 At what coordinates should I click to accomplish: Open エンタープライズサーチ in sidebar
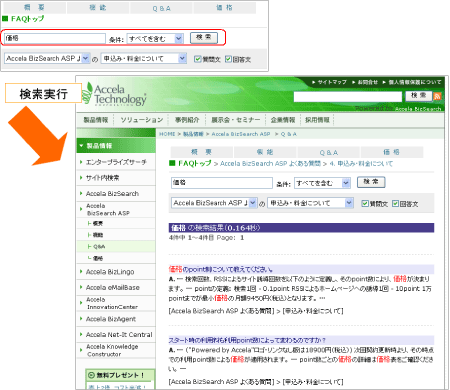click(x=116, y=162)
